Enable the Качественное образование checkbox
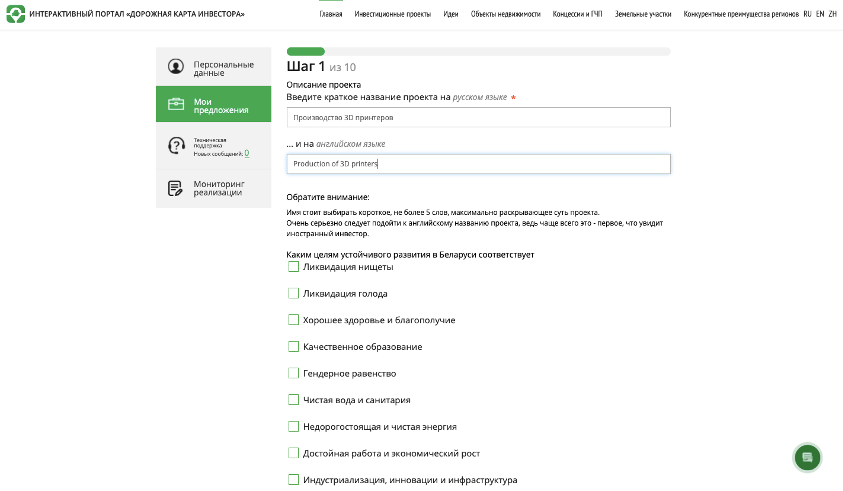 293,347
